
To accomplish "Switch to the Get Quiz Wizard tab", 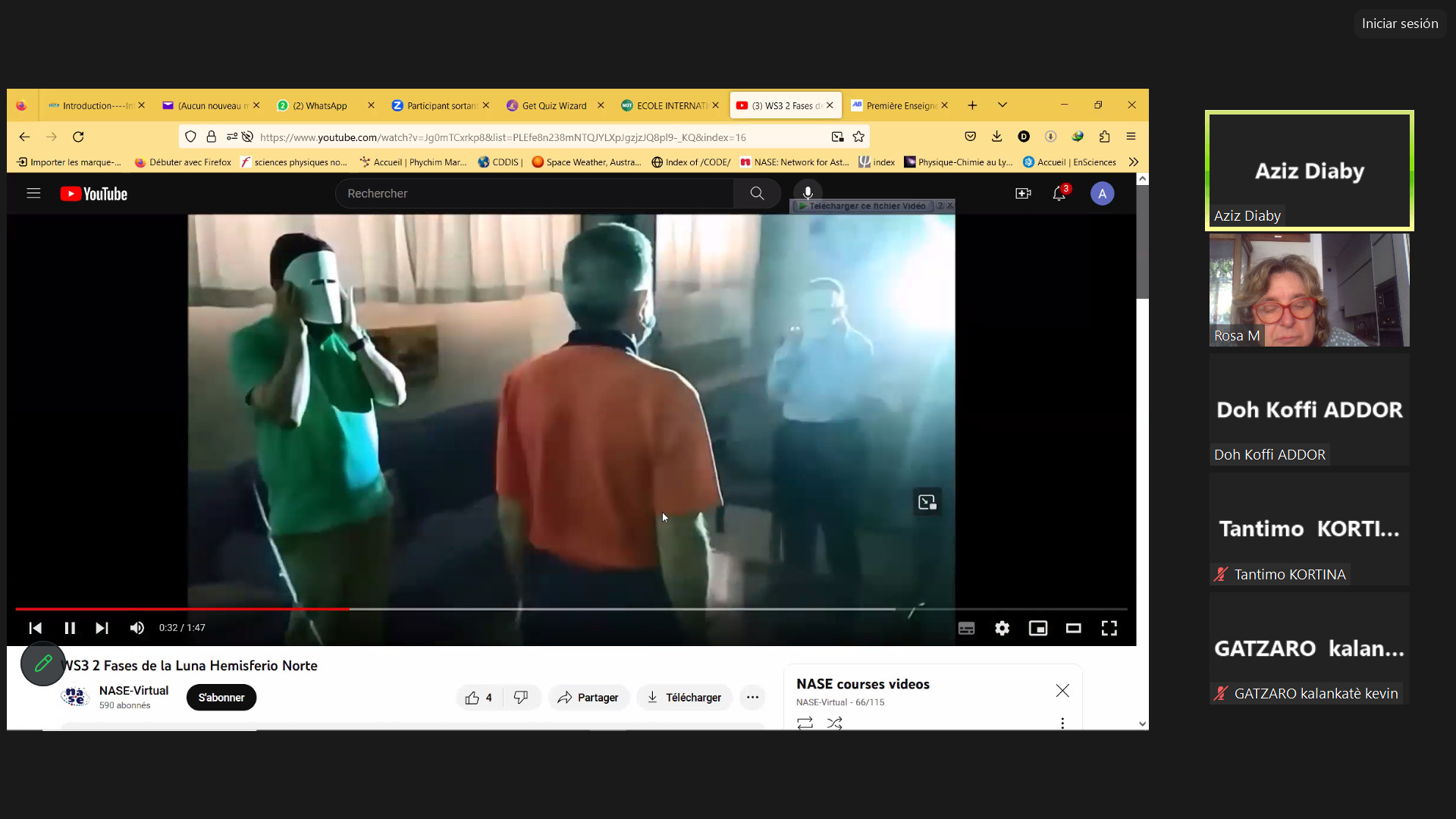I will (554, 105).
